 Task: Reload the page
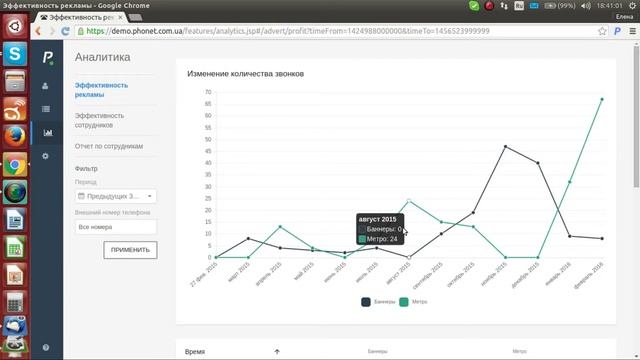(x=65, y=31)
